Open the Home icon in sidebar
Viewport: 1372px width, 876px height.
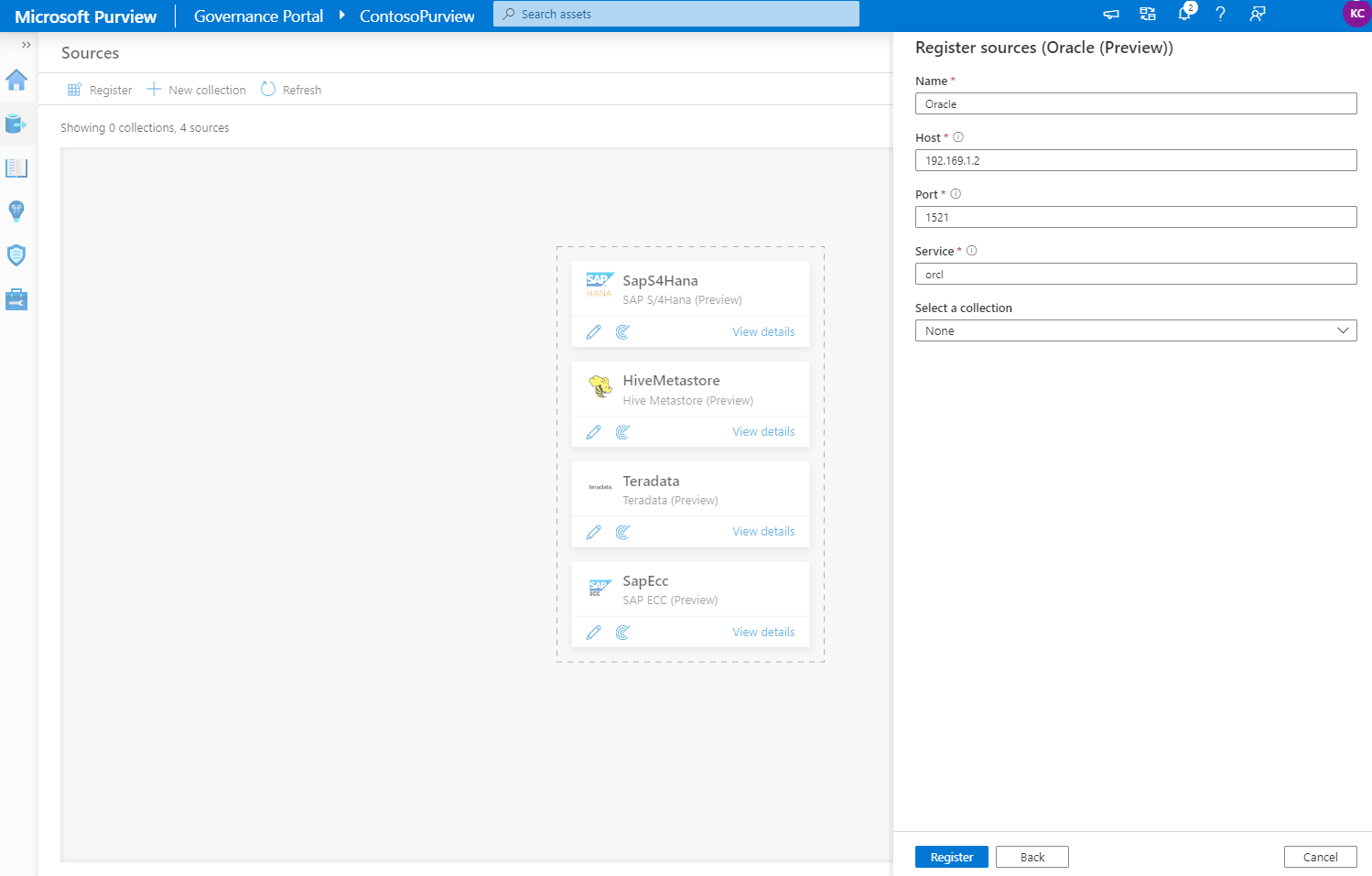16,81
